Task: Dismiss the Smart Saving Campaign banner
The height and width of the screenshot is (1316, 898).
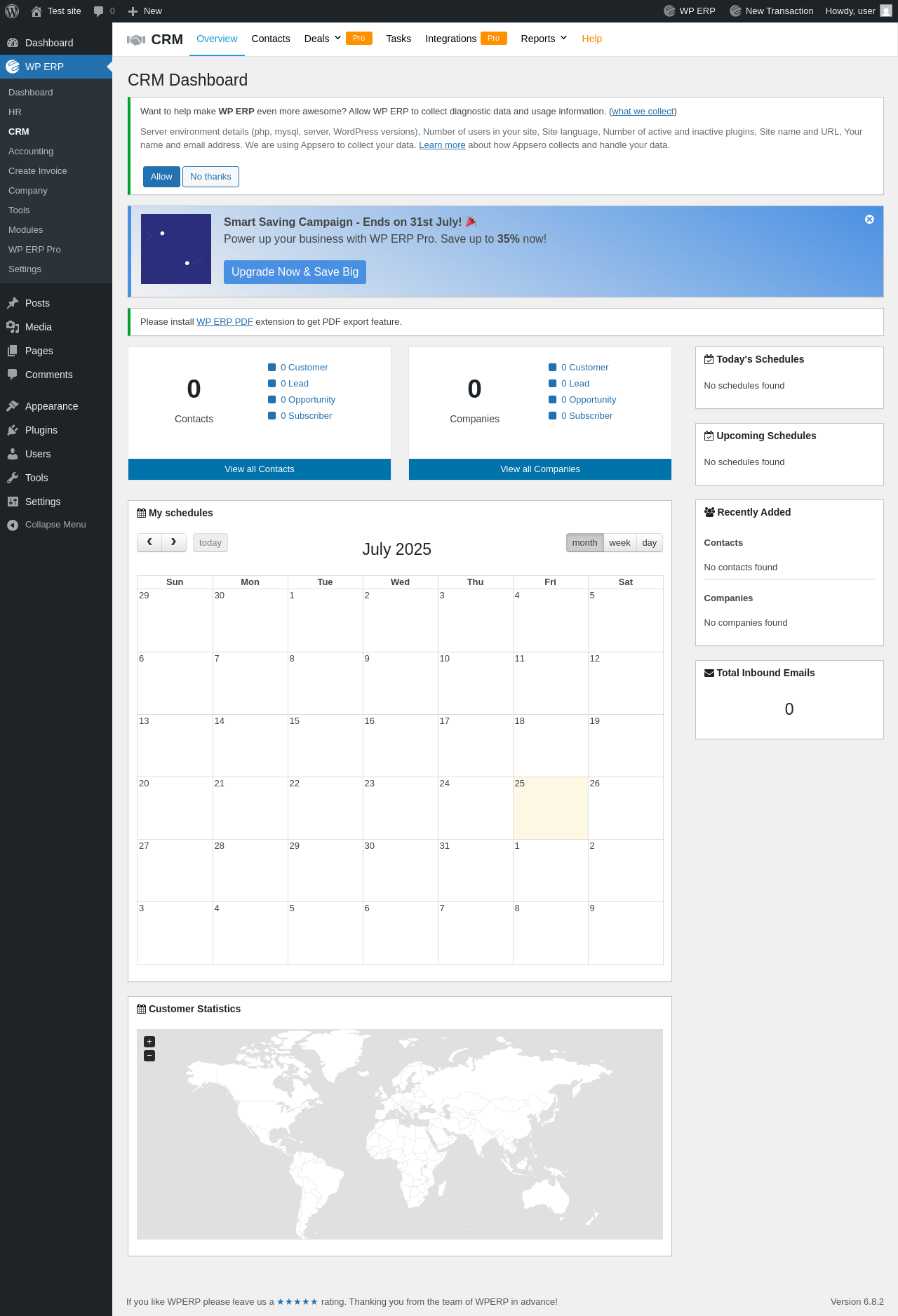Action: [x=869, y=220]
